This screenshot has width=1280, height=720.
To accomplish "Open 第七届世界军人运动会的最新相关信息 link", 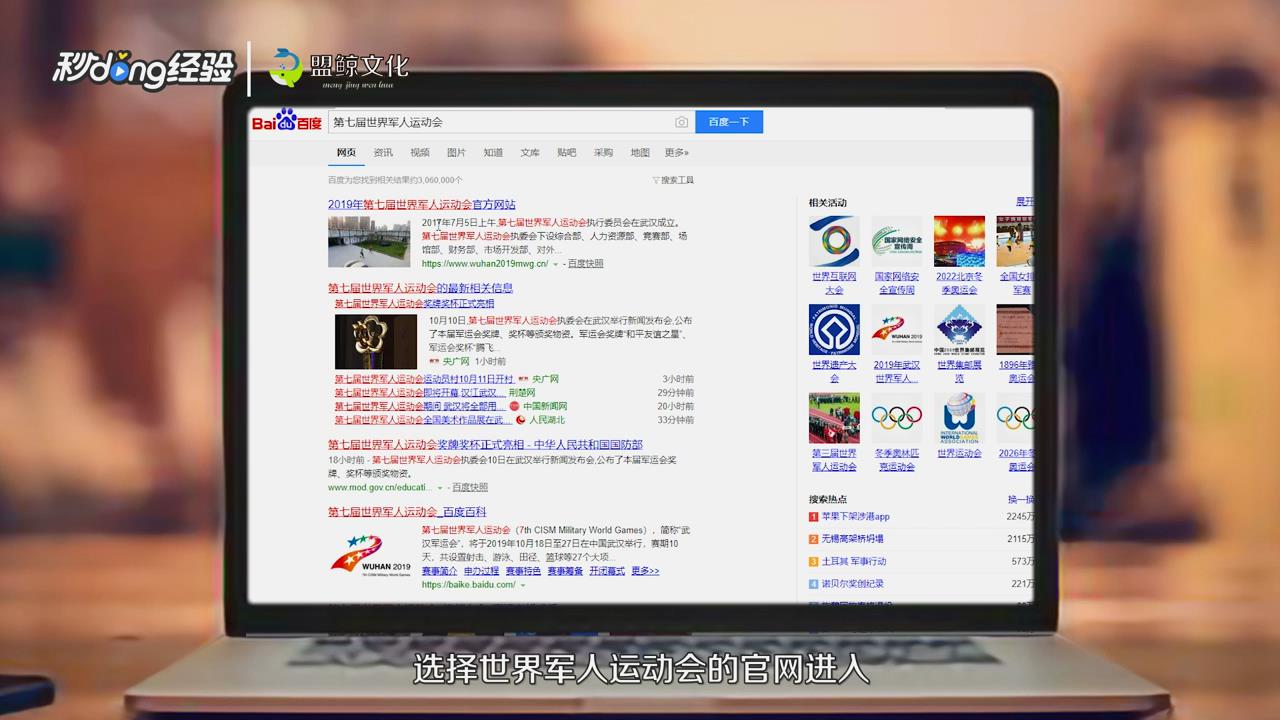I will click(421, 288).
